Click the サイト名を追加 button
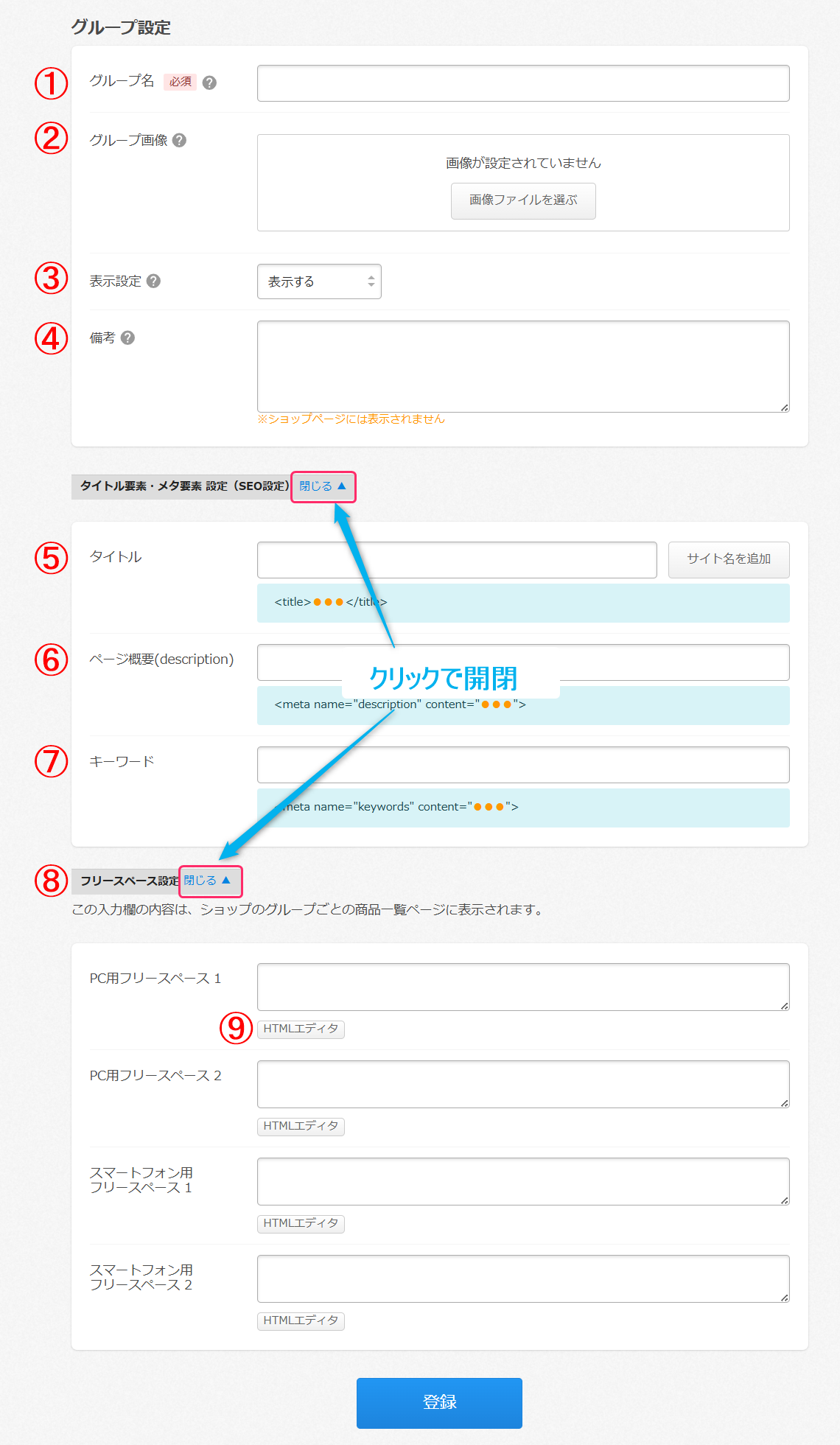 click(728, 559)
